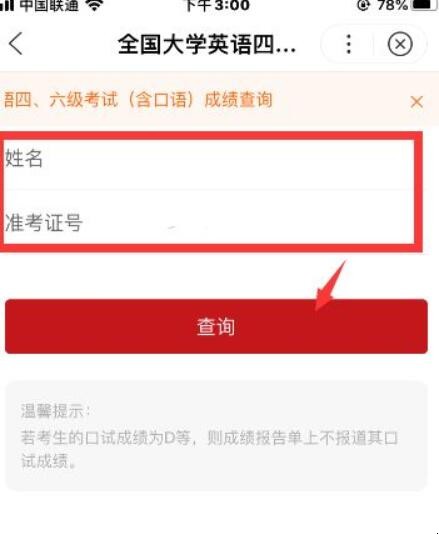Viewport: 439px width, 534px height.
Task: Tap the 78% battery percentage text
Action: [x=392, y=5]
